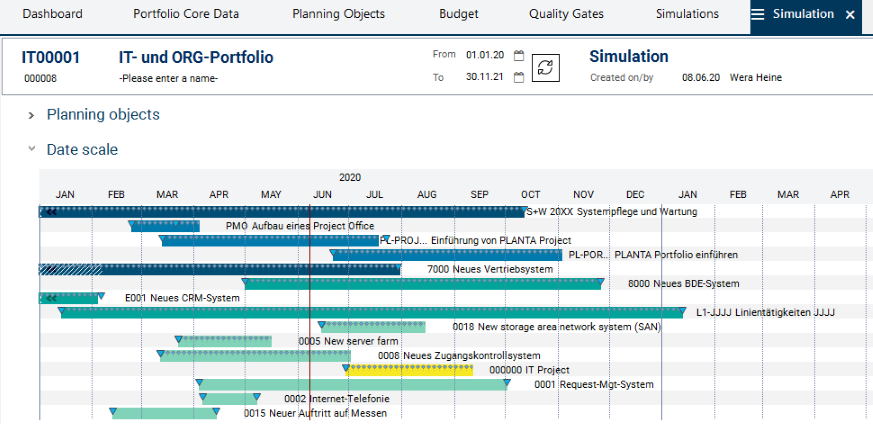Screen dimensions: 873x424
Task: Select the yellow 000000 IT Project bar
Action: tap(410, 370)
